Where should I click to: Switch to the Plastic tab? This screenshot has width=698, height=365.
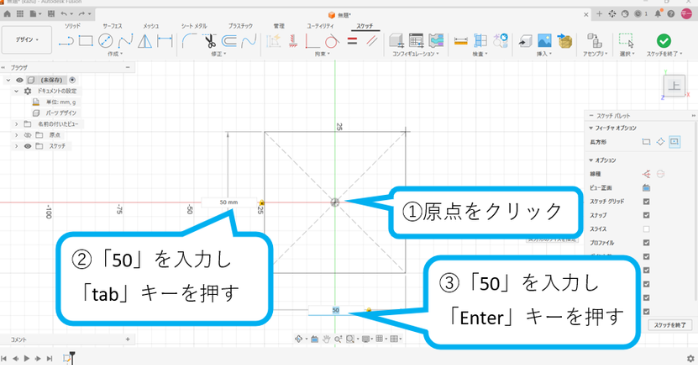click(x=240, y=26)
